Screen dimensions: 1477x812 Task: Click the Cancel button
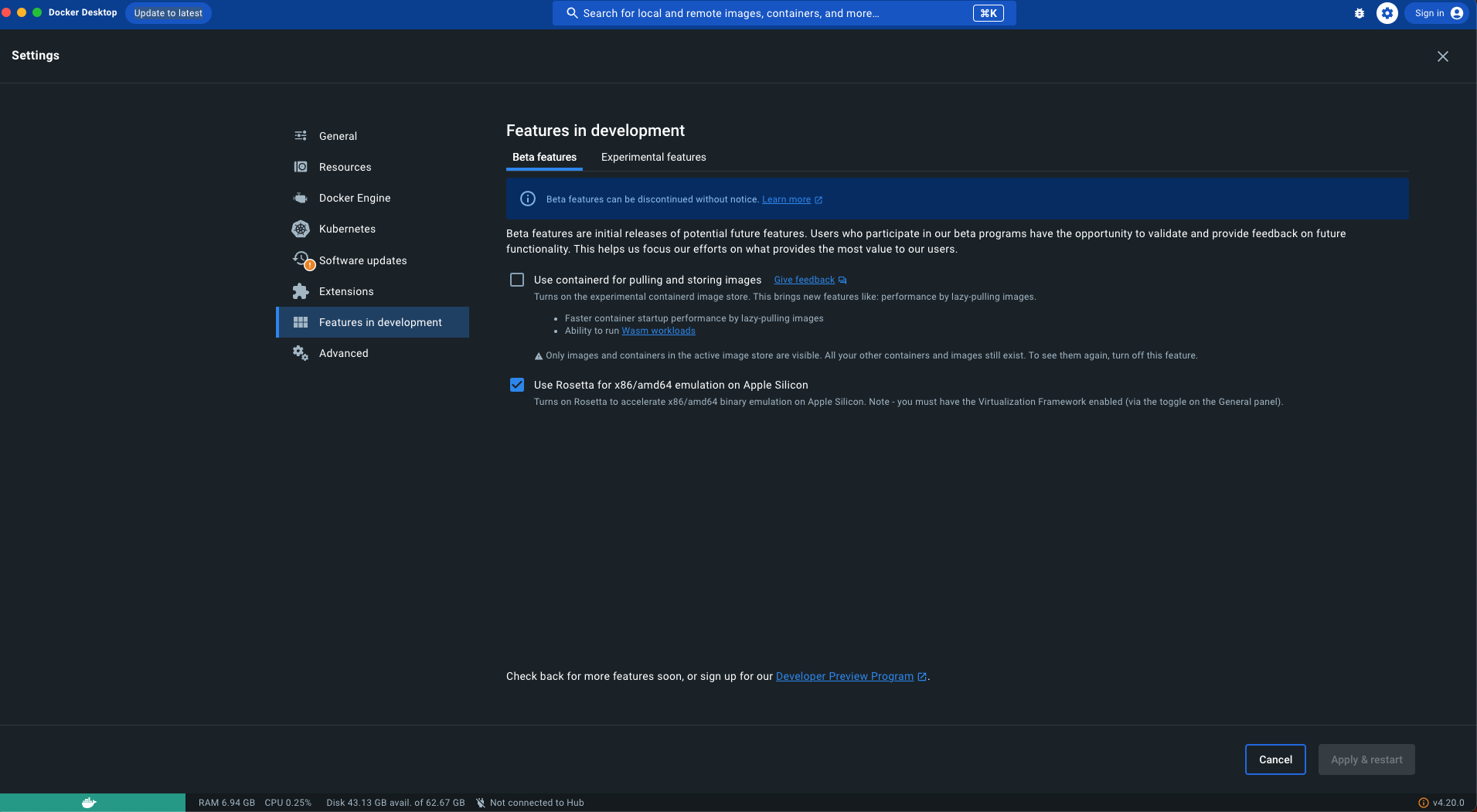(x=1275, y=759)
